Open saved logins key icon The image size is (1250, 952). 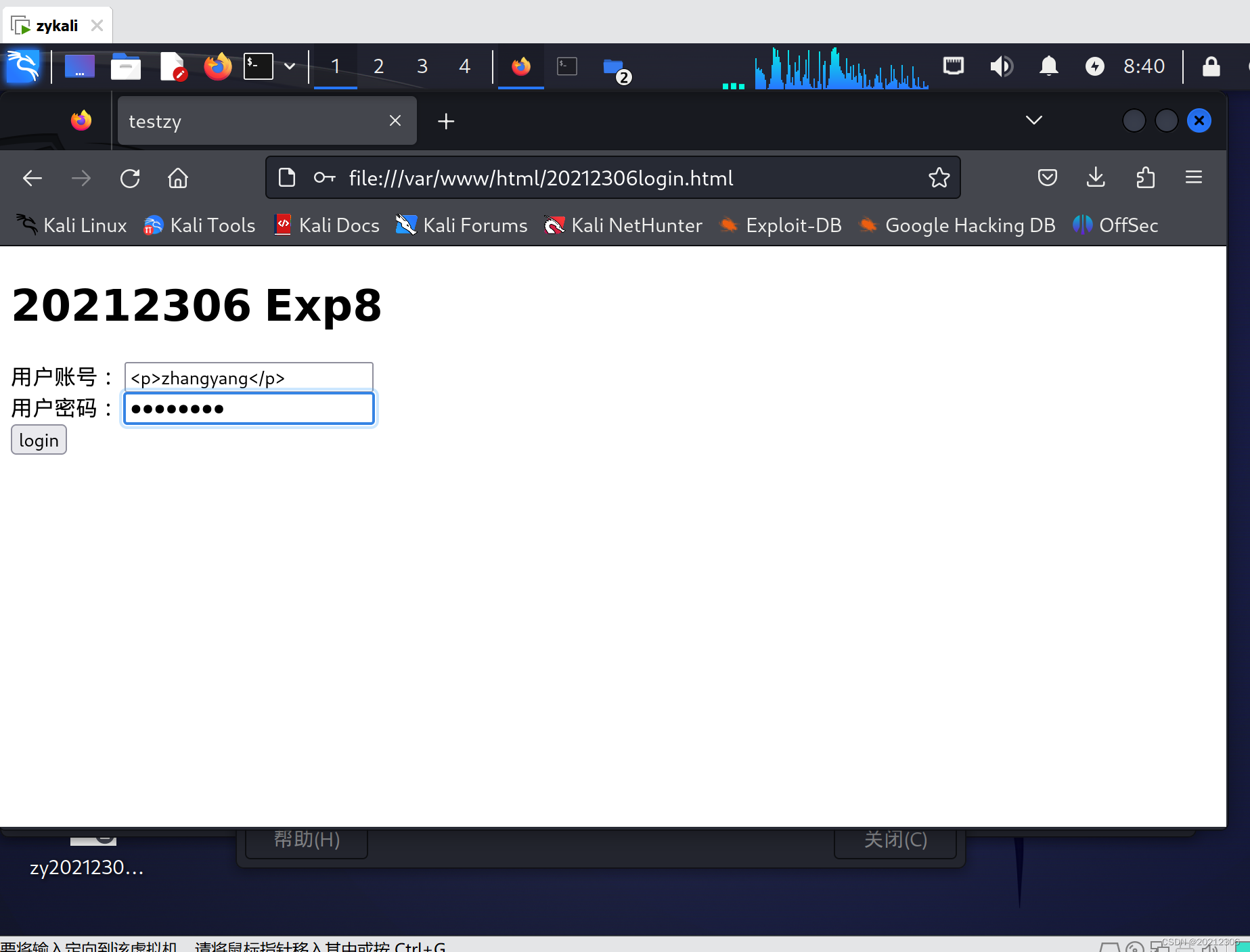tap(324, 178)
